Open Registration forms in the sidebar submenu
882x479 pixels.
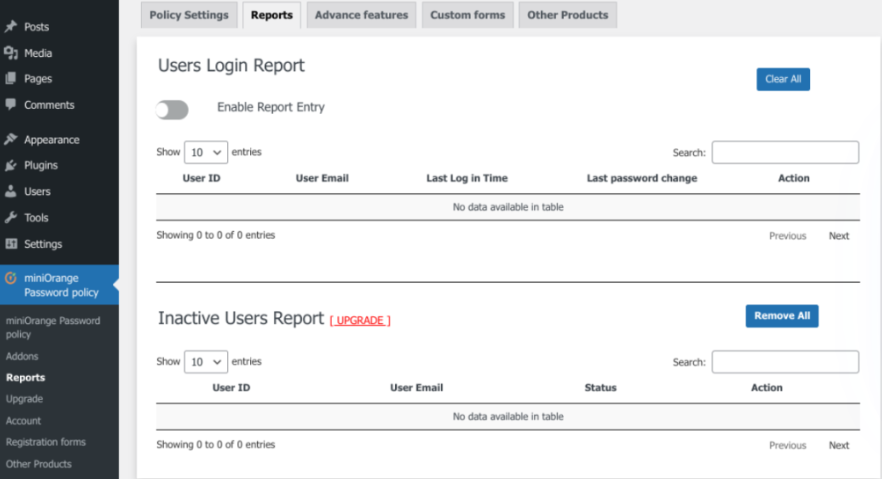tap(46, 442)
